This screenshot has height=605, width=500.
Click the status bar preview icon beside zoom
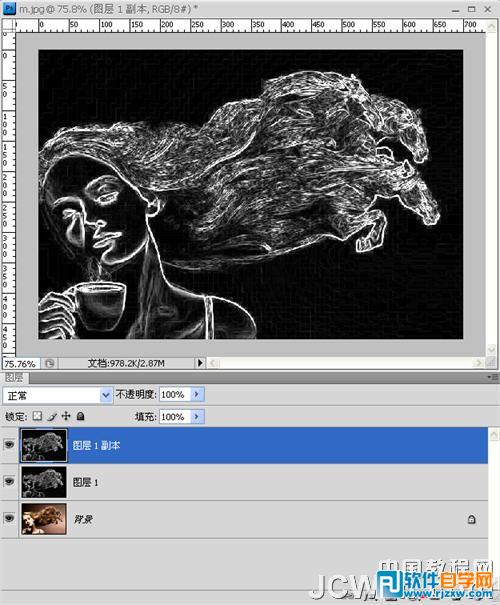coord(49,363)
